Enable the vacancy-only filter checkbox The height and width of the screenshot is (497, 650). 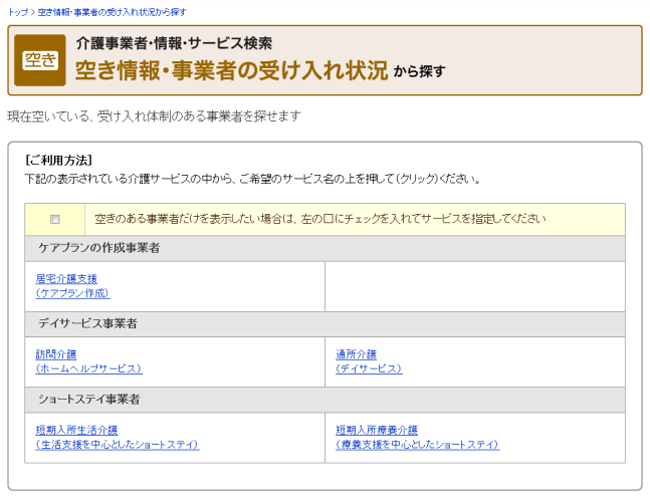click(x=55, y=219)
